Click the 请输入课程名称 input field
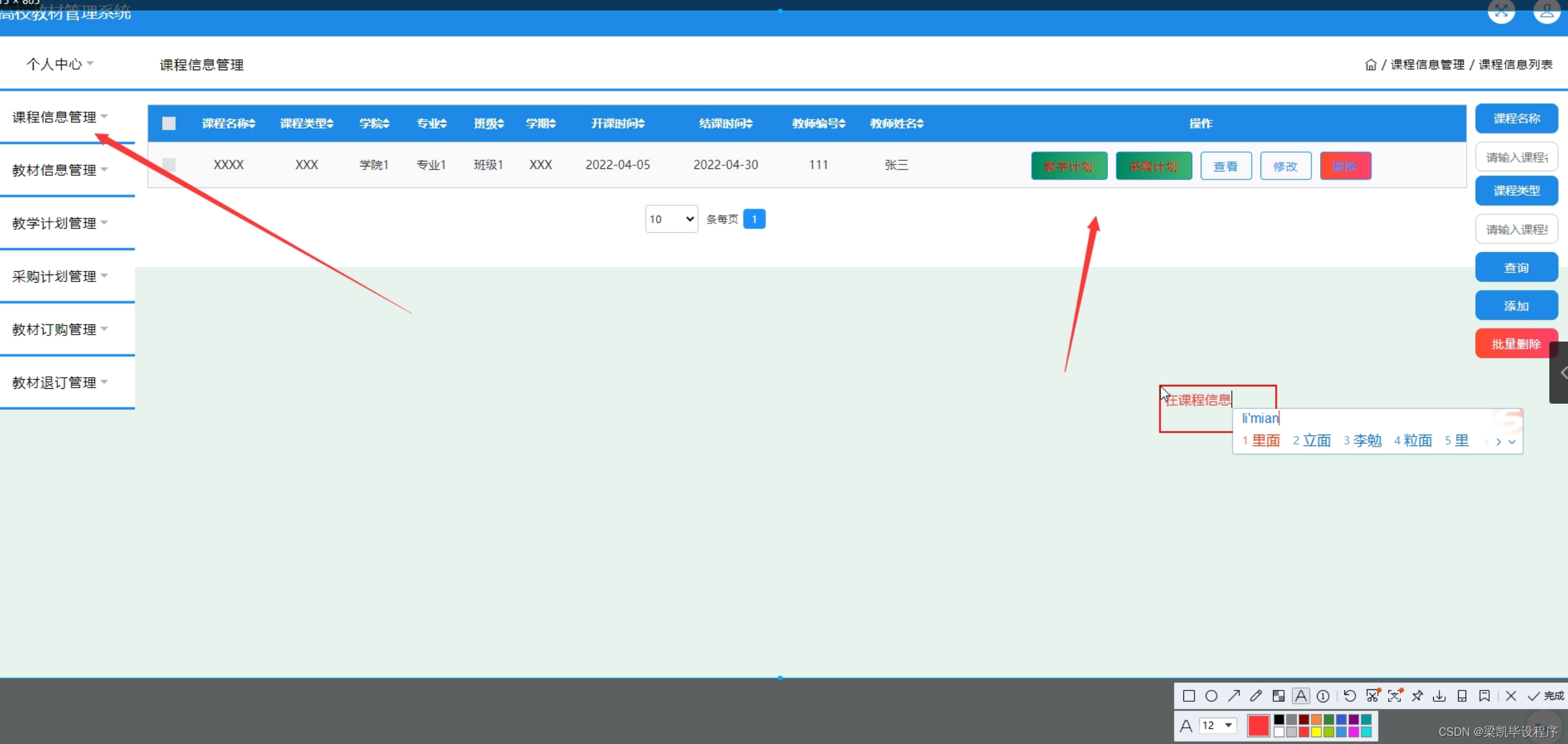The image size is (1568, 744). [x=1516, y=157]
